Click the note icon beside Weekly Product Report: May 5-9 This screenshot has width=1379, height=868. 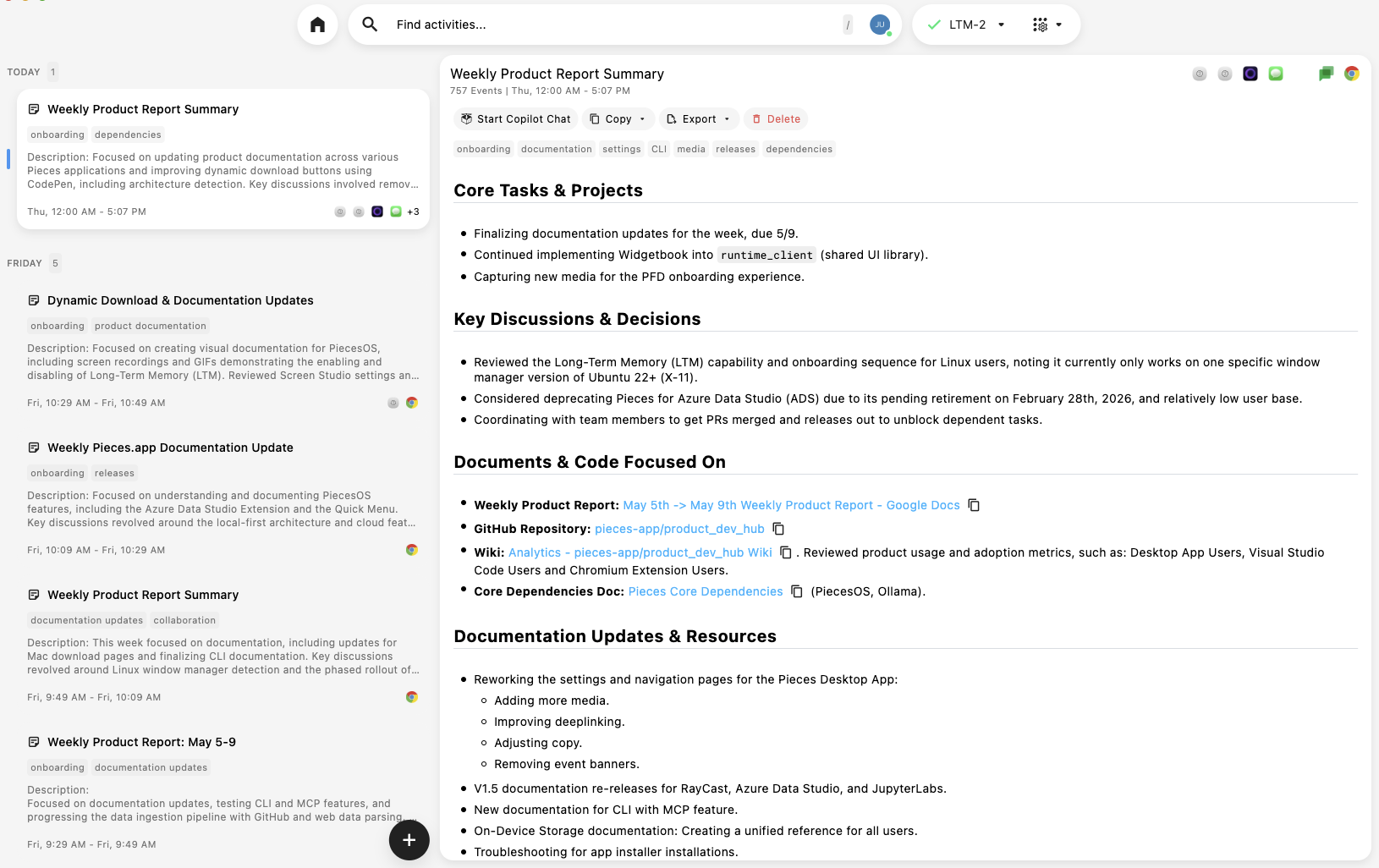[x=34, y=742]
